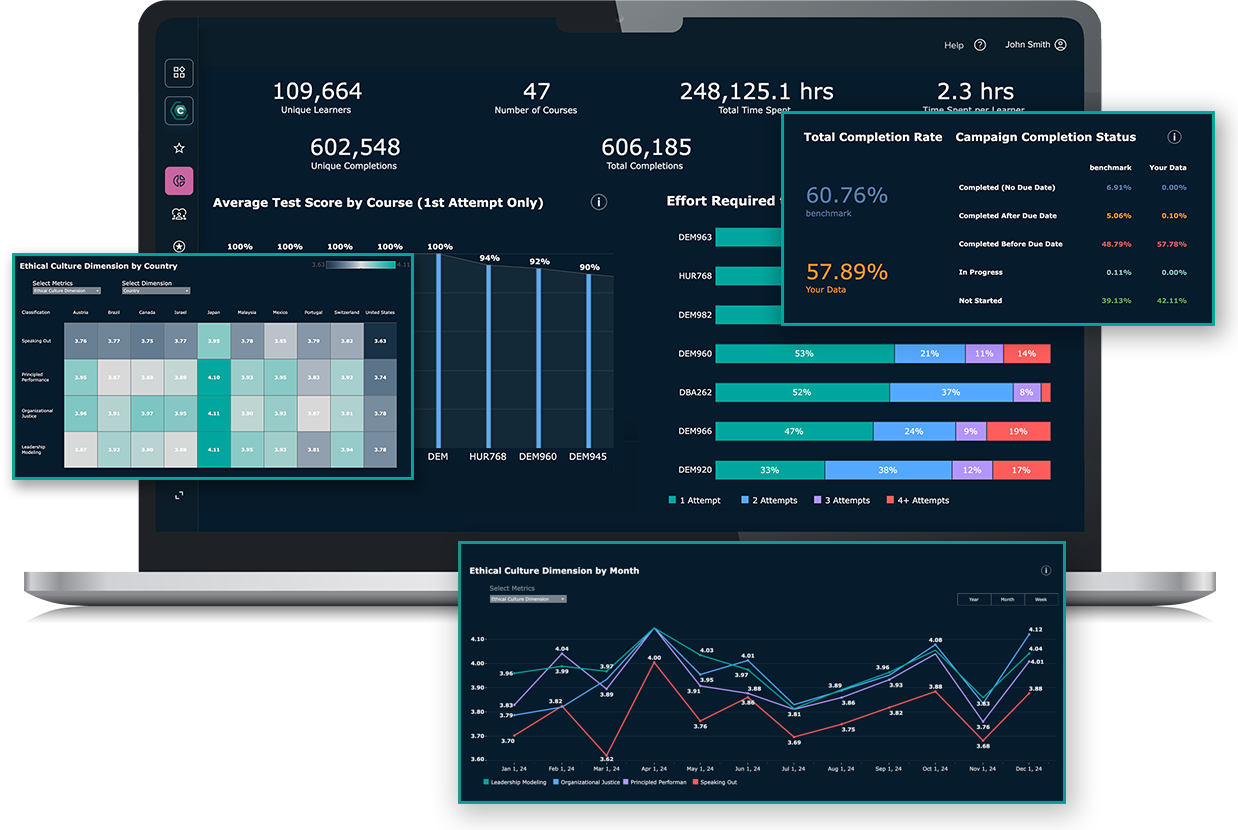Switch the line chart to Year view
Screen dimensions: 1238x830
tap(973, 600)
